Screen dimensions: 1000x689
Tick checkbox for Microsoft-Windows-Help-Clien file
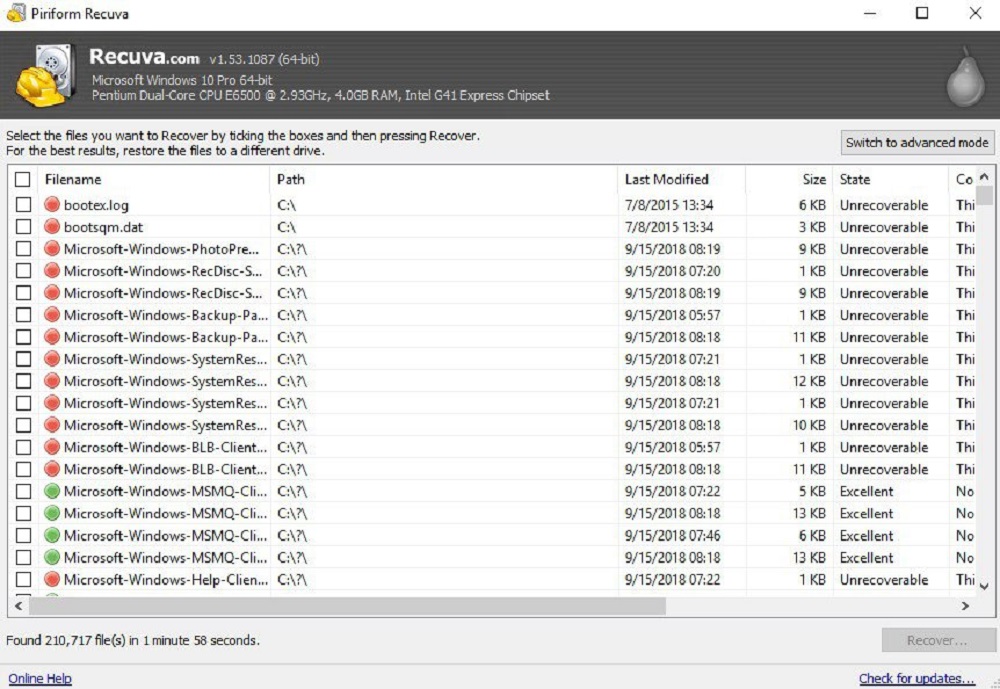click(24, 579)
